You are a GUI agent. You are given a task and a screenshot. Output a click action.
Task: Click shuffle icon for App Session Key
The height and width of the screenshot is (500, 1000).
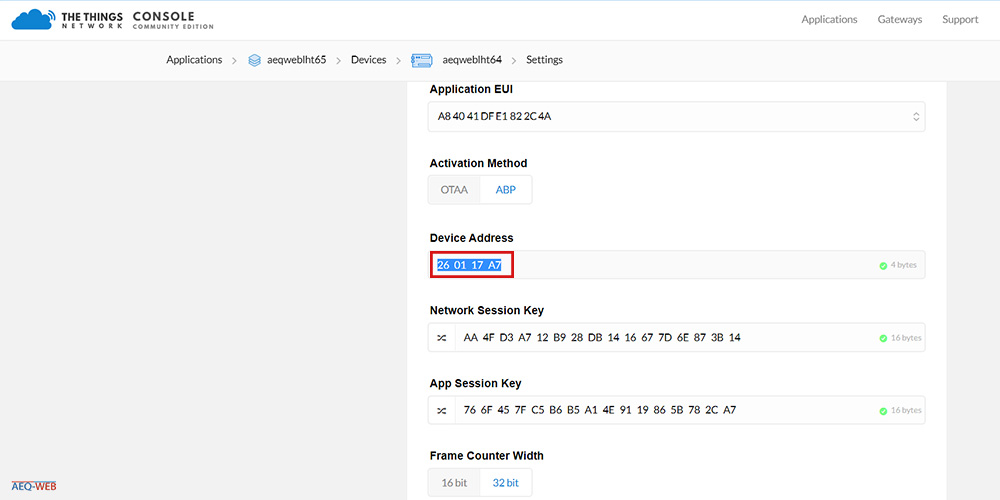click(441, 410)
